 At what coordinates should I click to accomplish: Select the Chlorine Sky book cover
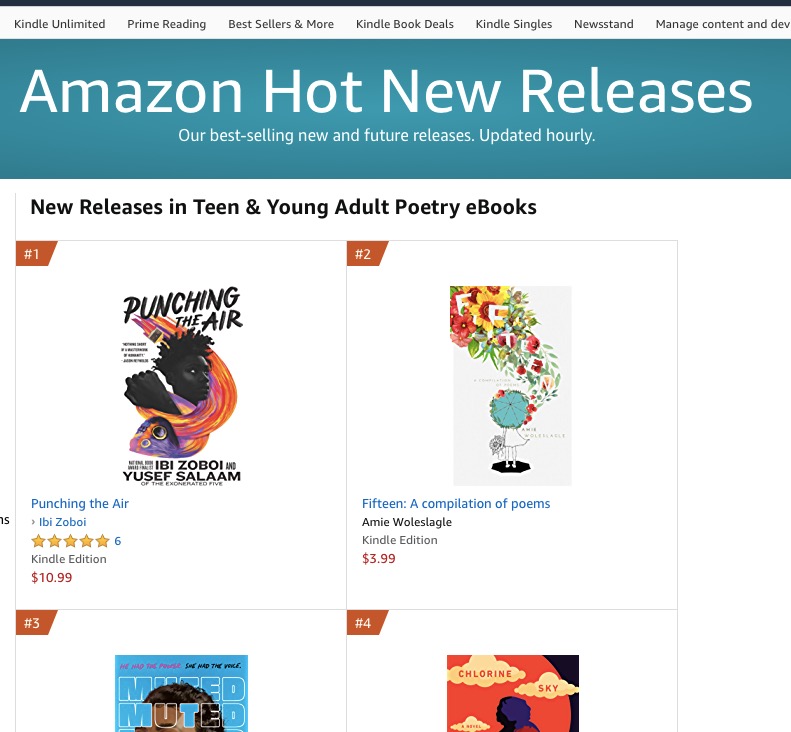512,693
